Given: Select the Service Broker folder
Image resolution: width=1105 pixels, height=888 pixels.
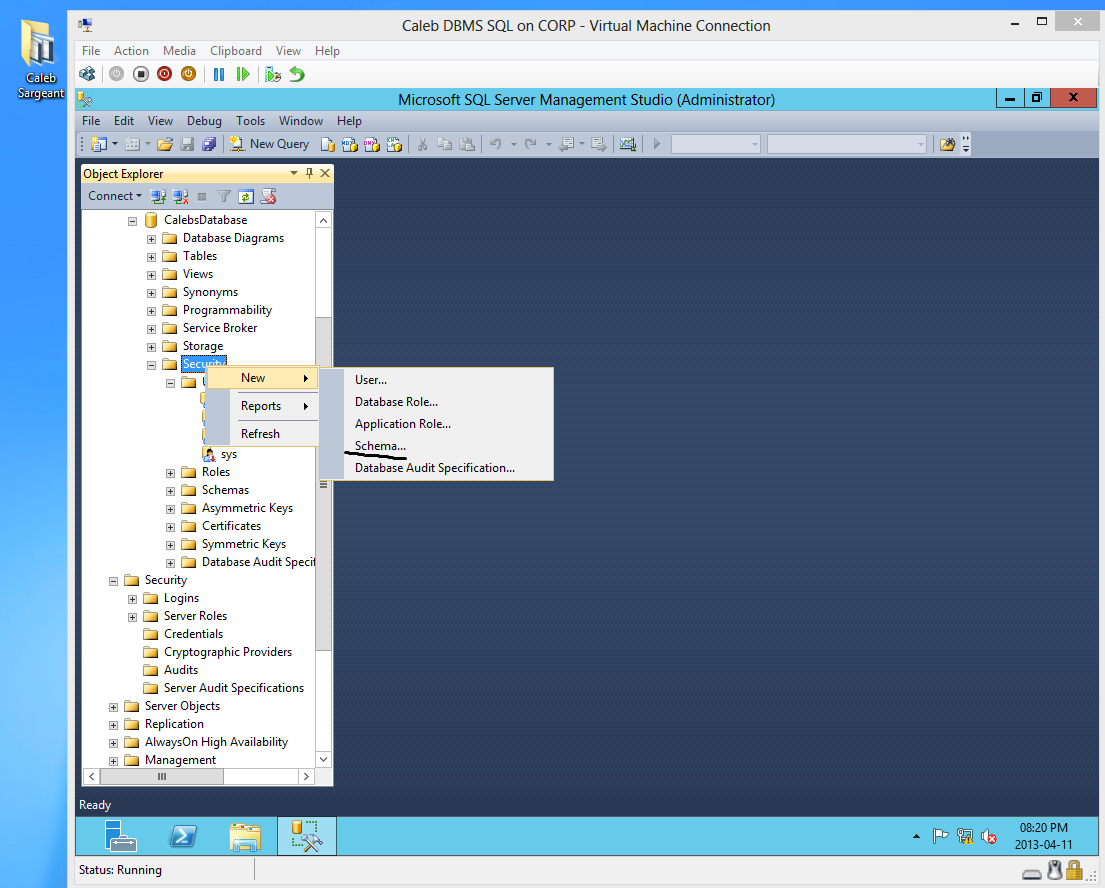Looking at the screenshot, I should (220, 328).
